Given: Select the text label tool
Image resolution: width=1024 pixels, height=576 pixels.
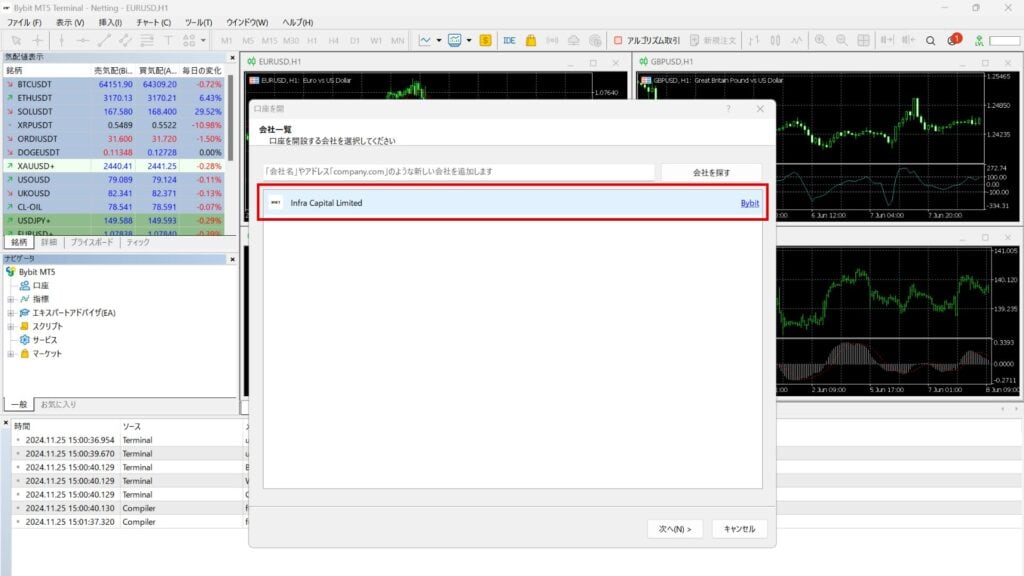Looking at the screenshot, I should (168, 40).
